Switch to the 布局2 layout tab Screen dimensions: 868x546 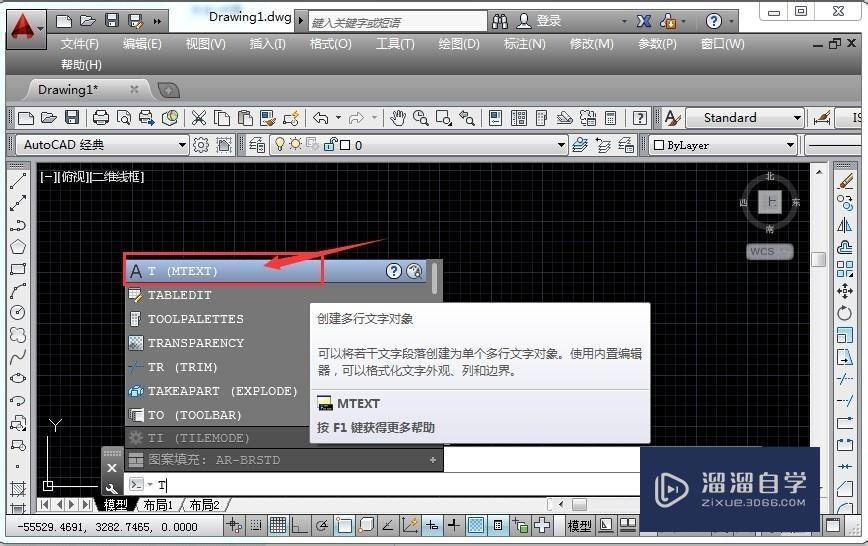(x=204, y=505)
